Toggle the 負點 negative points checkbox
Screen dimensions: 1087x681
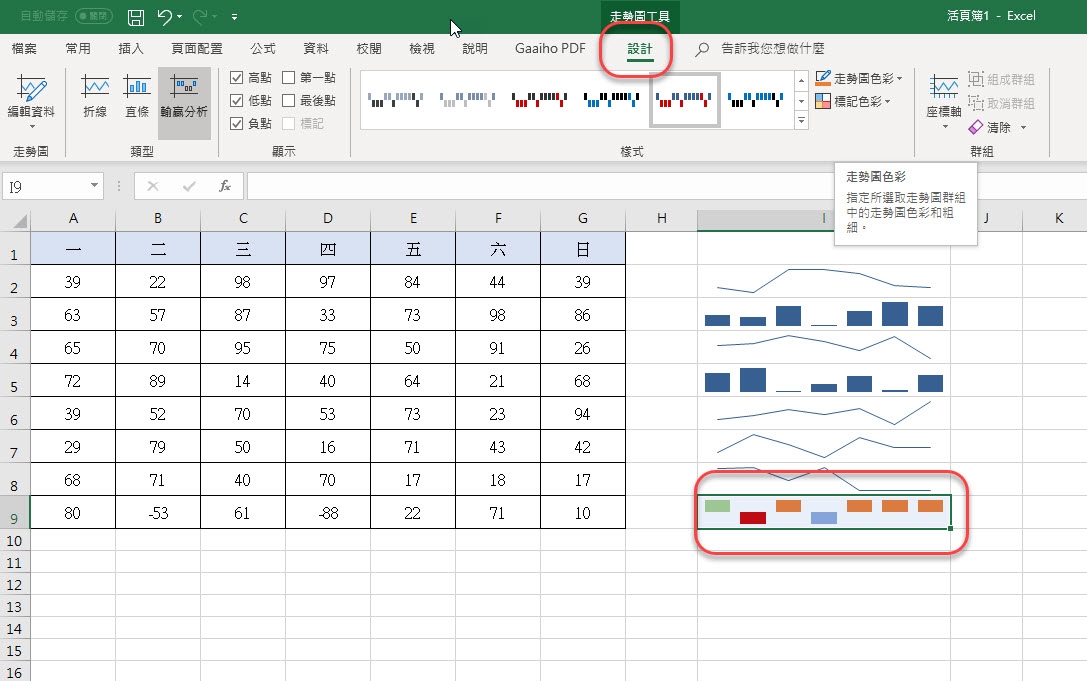pyautogui.click(x=237, y=124)
